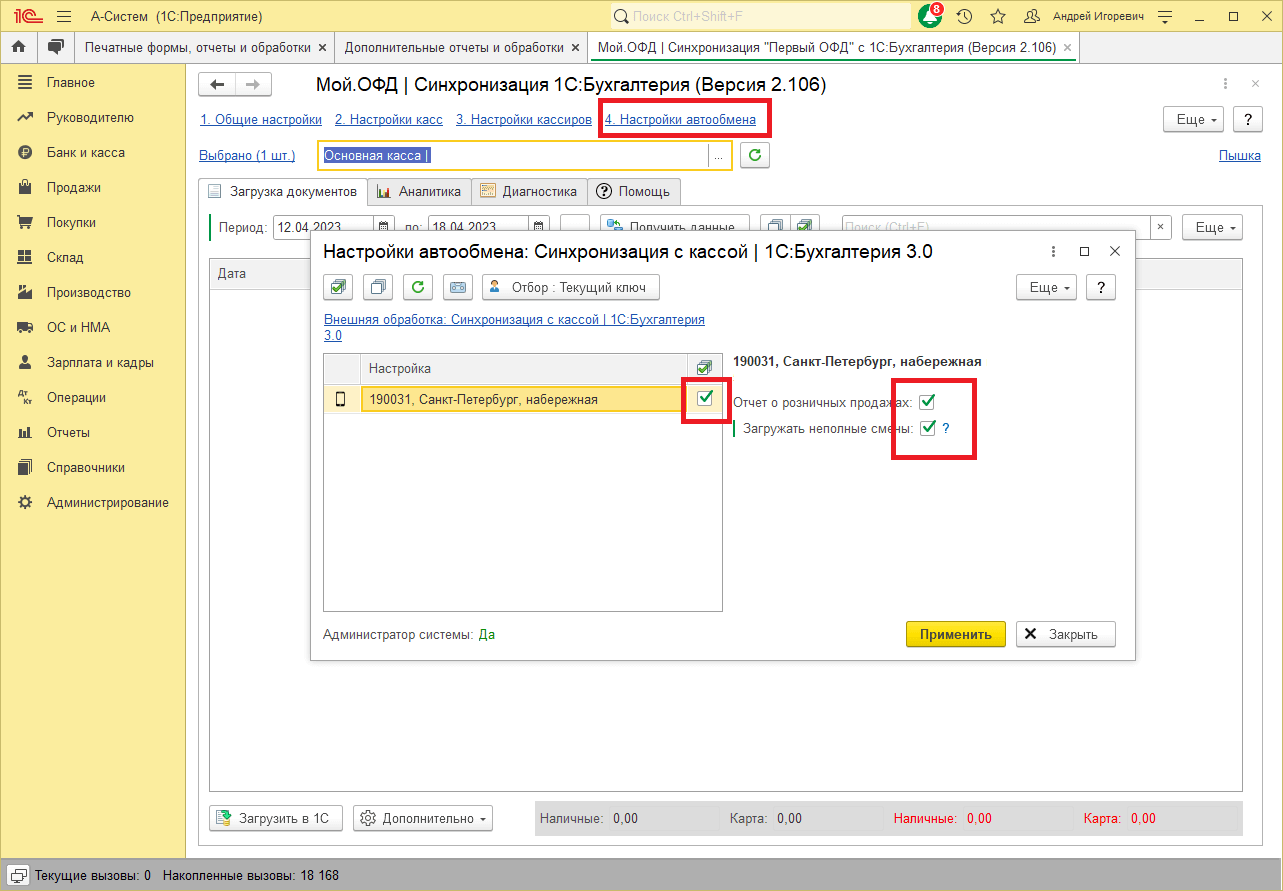Open the Отбор: Текущий ключ filter button
This screenshot has width=1283, height=891.
click(x=571, y=287)
